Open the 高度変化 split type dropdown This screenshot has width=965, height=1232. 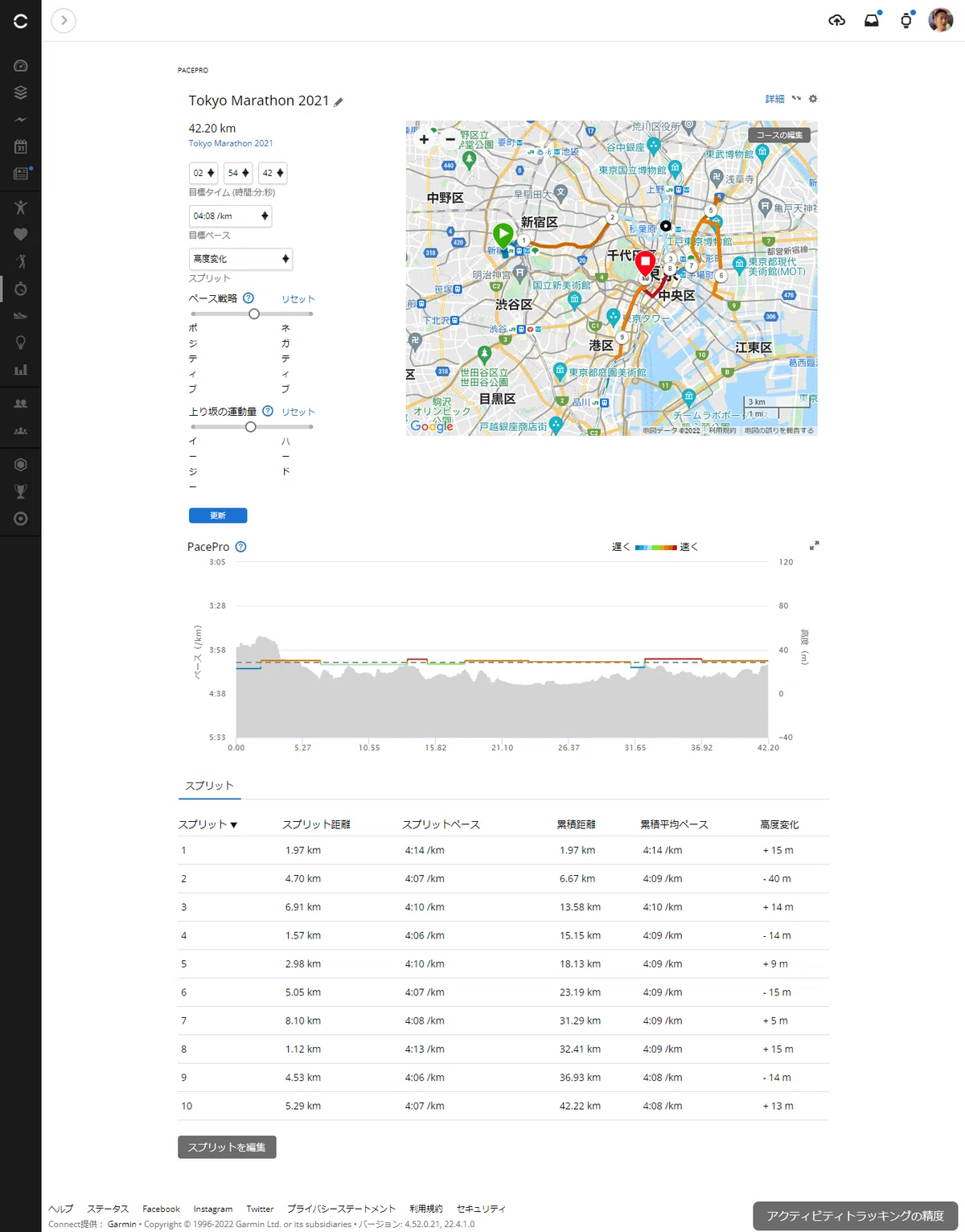(x=240, y=258)
